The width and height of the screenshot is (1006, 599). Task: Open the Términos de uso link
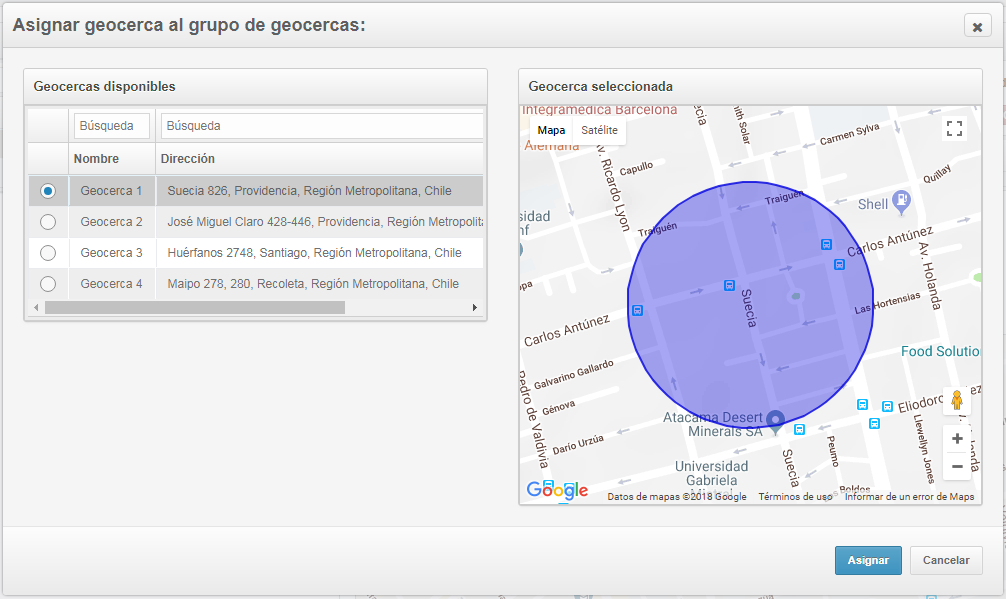[794, 497]
